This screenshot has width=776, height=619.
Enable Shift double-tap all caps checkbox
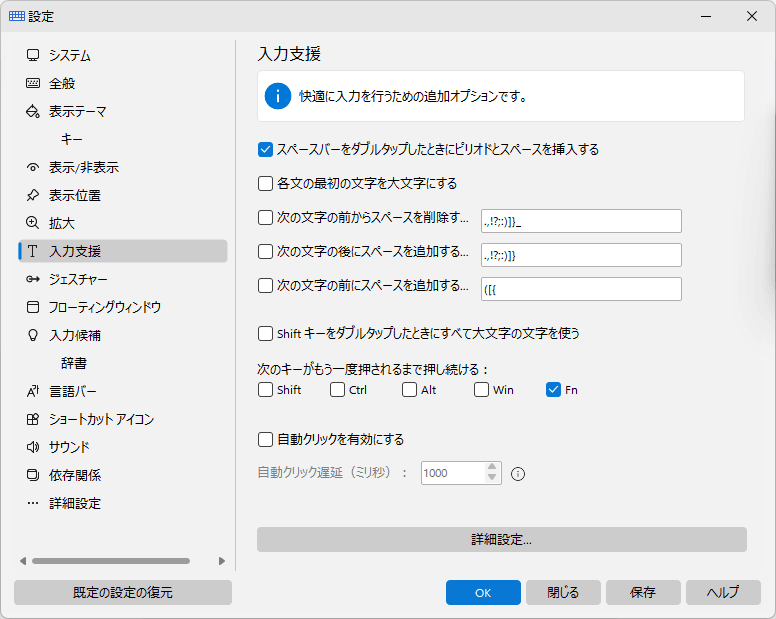pos(265,333)
